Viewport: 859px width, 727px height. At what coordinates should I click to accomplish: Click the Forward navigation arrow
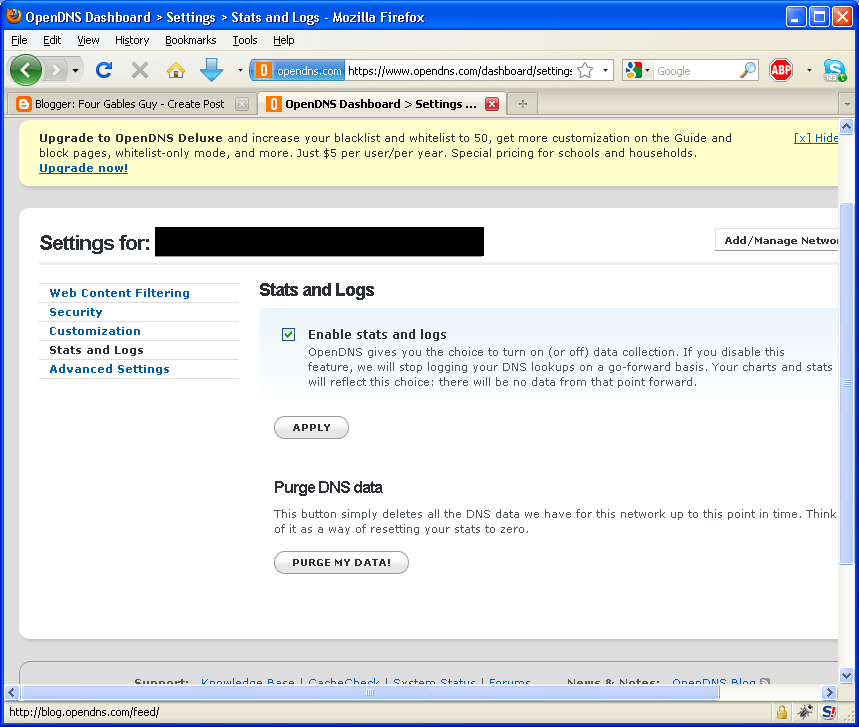pos(55,70)
